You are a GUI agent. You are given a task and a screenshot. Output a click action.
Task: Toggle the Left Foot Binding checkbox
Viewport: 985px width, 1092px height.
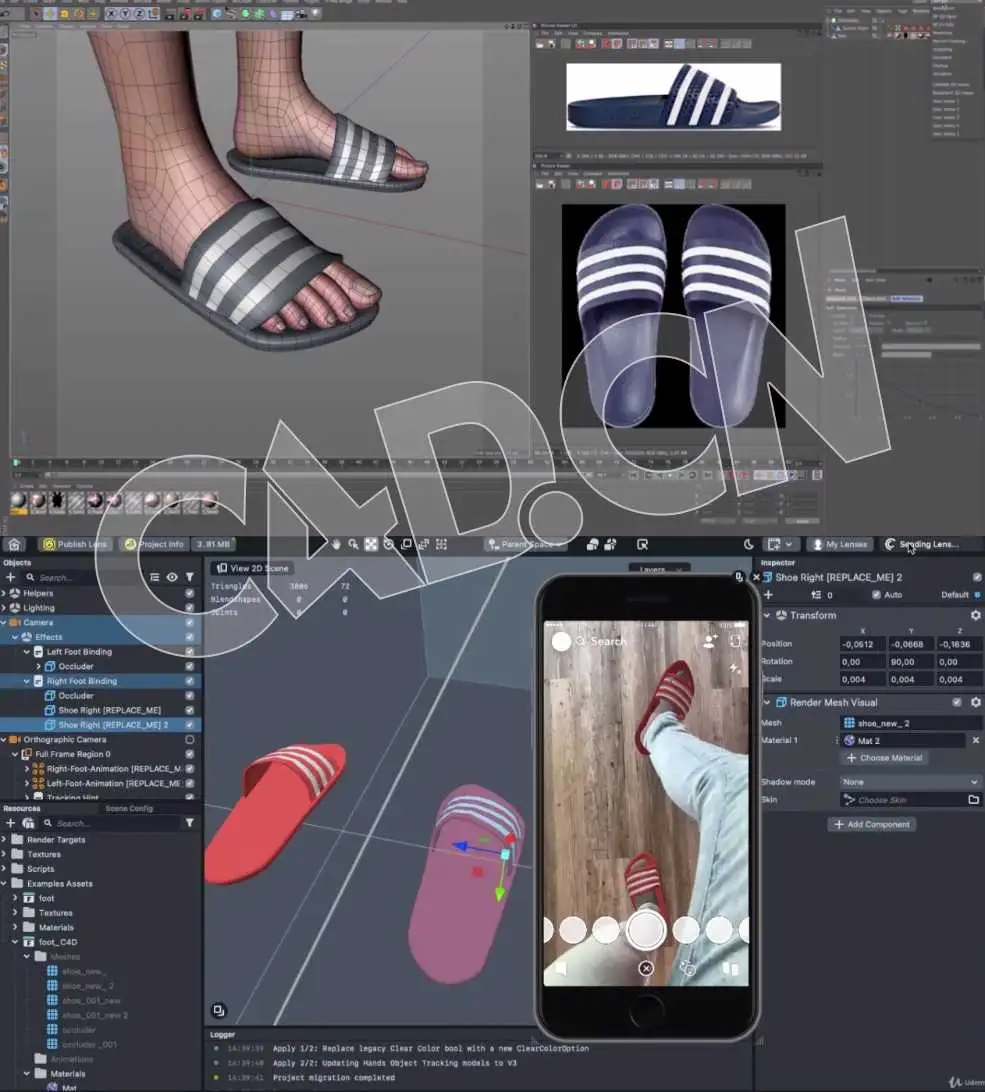189,651
